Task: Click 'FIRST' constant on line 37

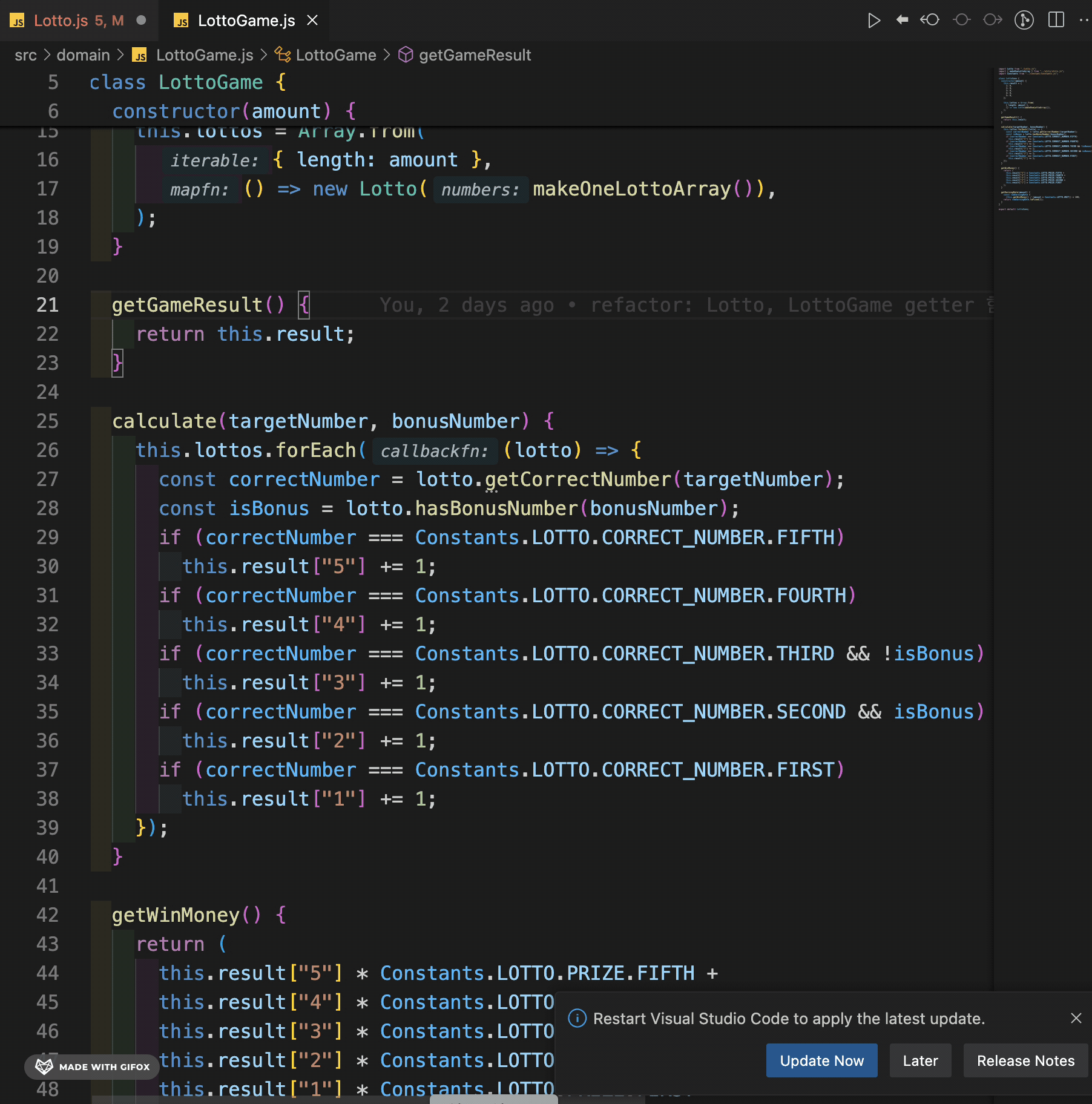Action: (806, 770)
